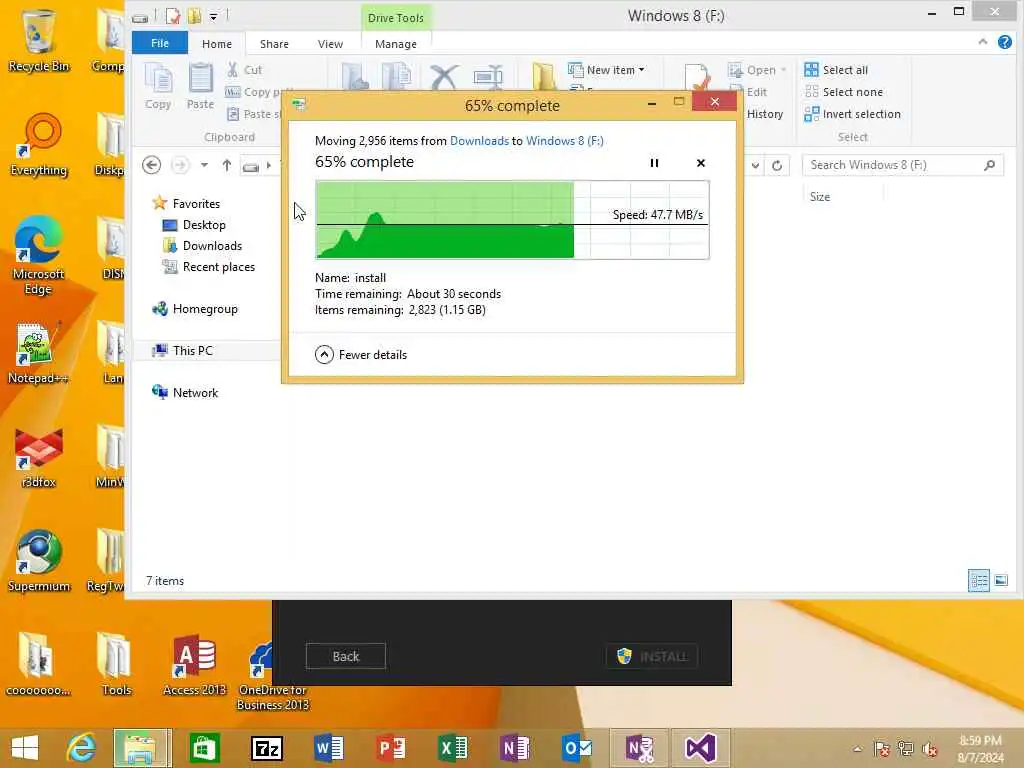Click Select all in ribbon
The width and height of the screenshot is (1024, 768).
tap(837, 70)
